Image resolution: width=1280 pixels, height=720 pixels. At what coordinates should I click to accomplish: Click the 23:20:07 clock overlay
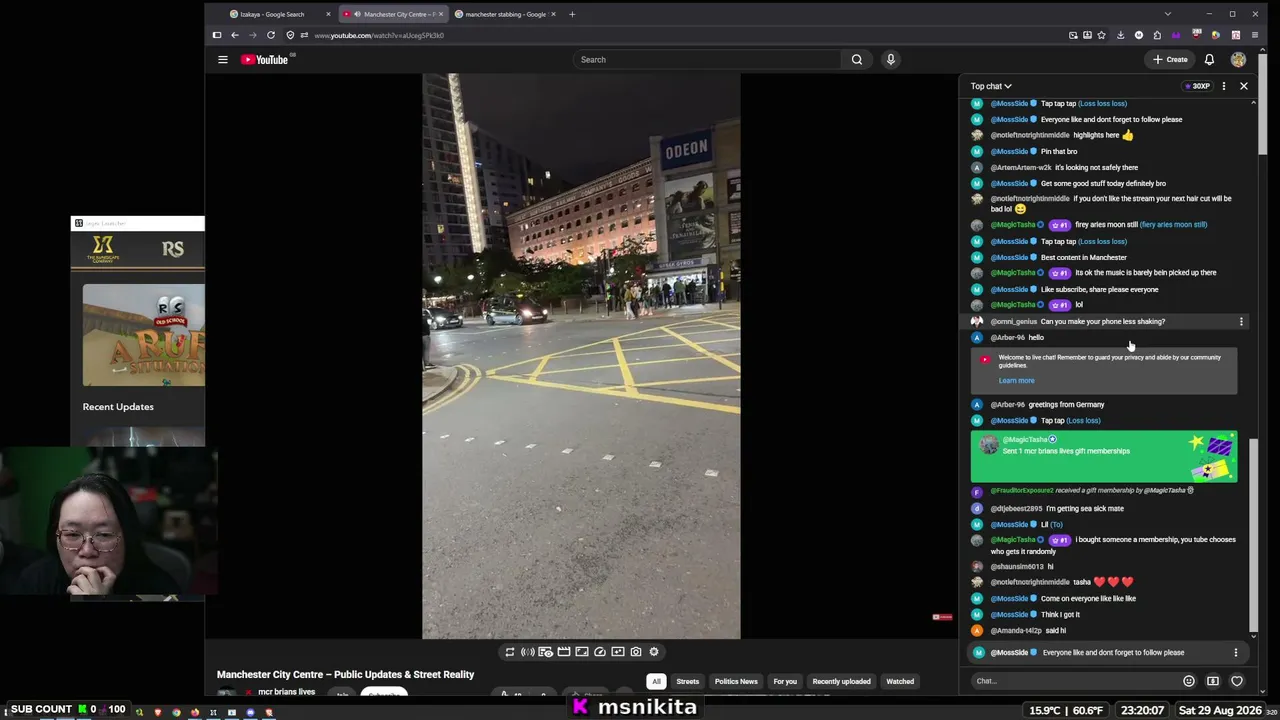1142,710
